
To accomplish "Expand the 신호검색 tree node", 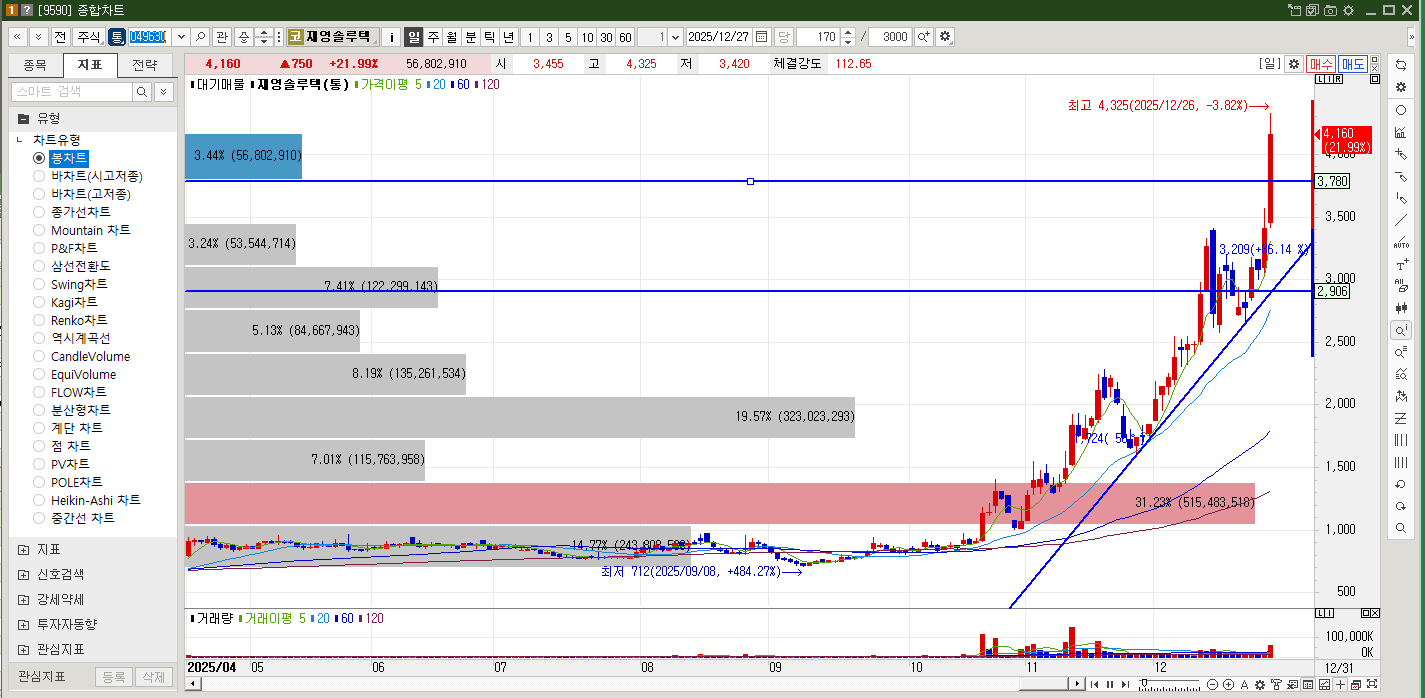I will pos(23,574).
